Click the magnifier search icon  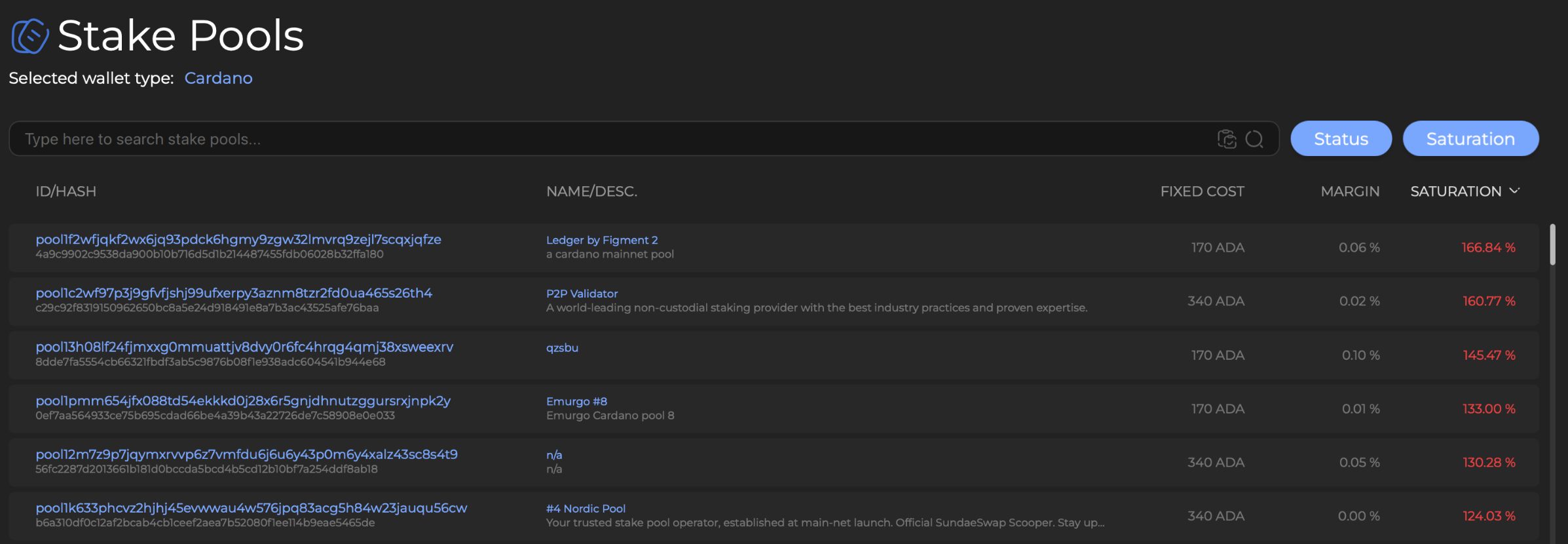tap(1254, 139)
